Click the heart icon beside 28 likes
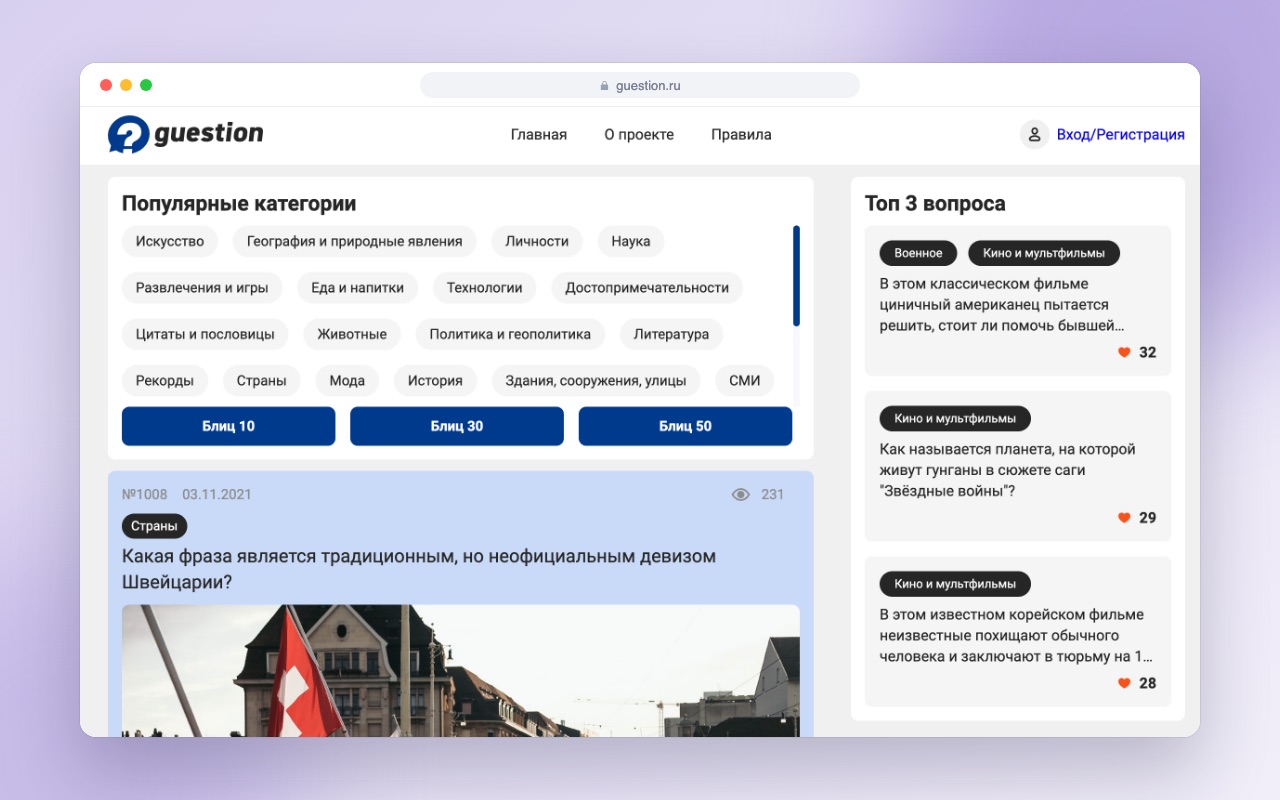This screenshot has height=800, width=1280. 1124,683
